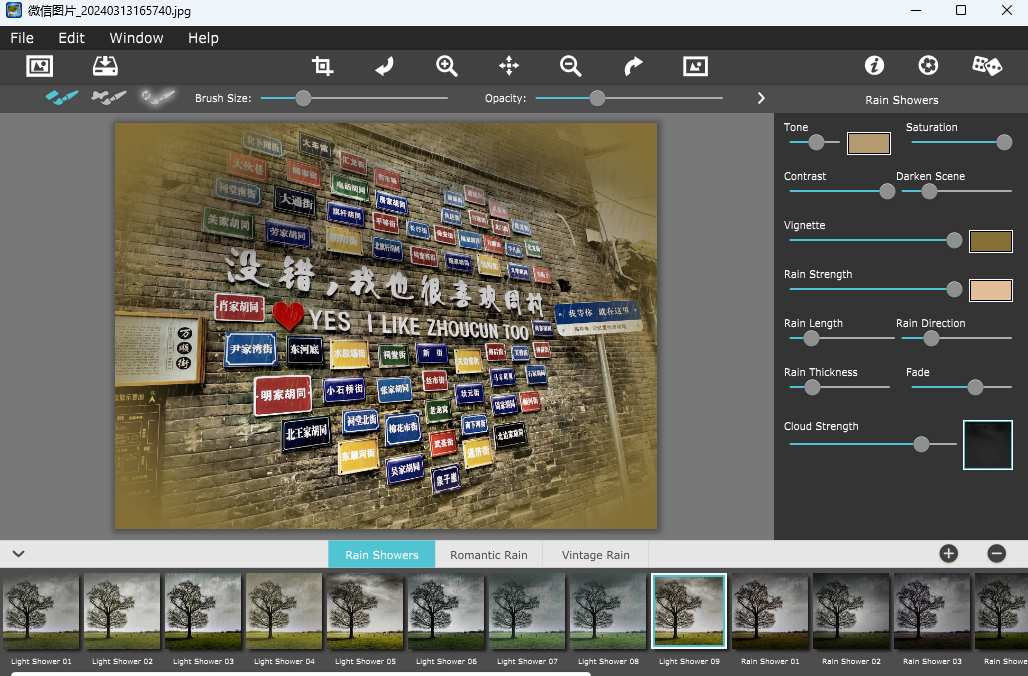Collapse the presets panel with down chevron

[18, 553]
